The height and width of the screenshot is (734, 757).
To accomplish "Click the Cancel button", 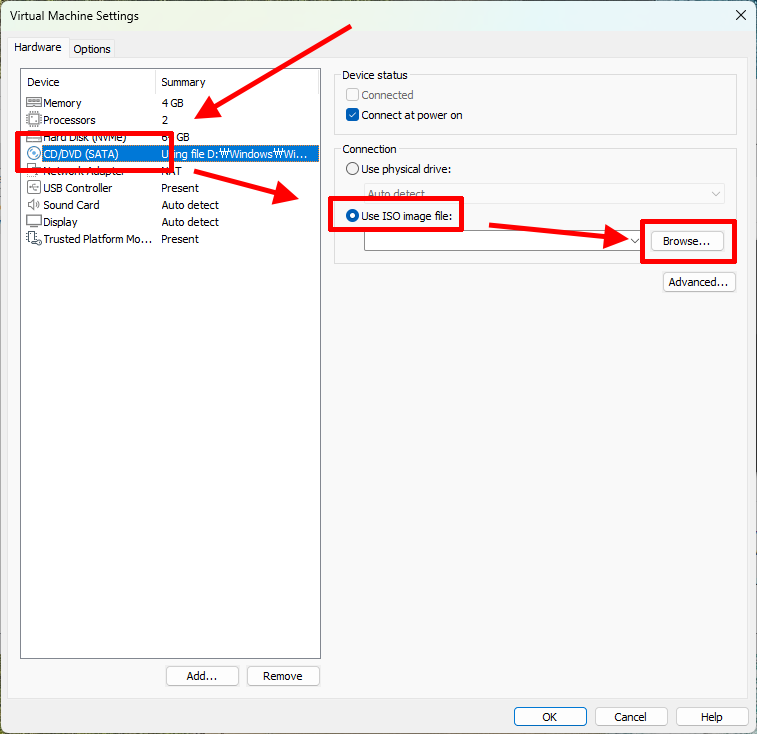I will pos(631,717).
